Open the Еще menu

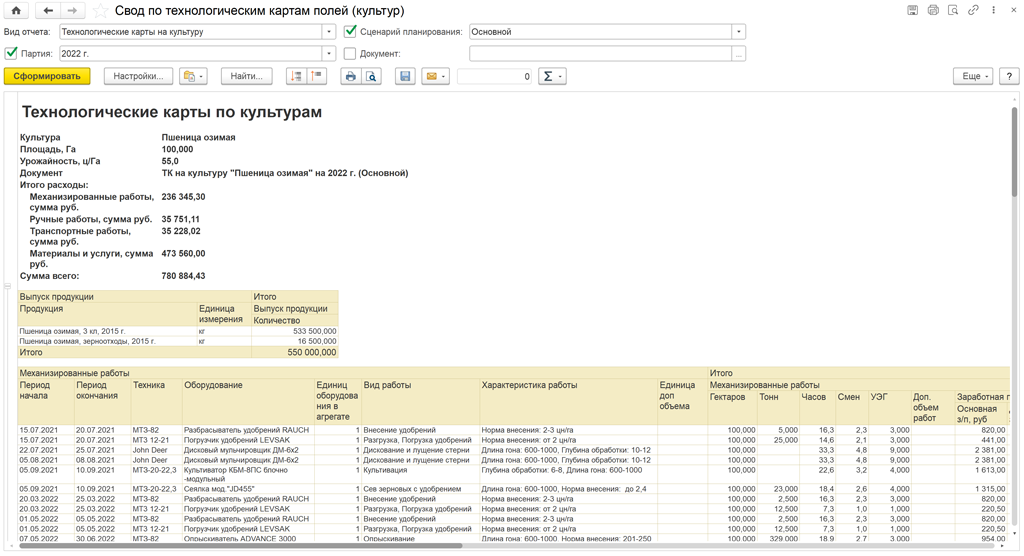[x=972, y=76]
